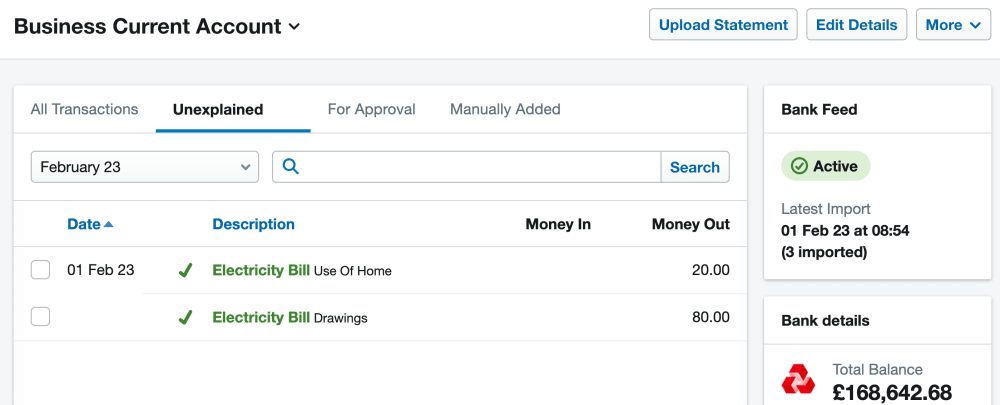1000x405 pixels.
Task: Switch to the For Approval tab
Action: [371, 109]
